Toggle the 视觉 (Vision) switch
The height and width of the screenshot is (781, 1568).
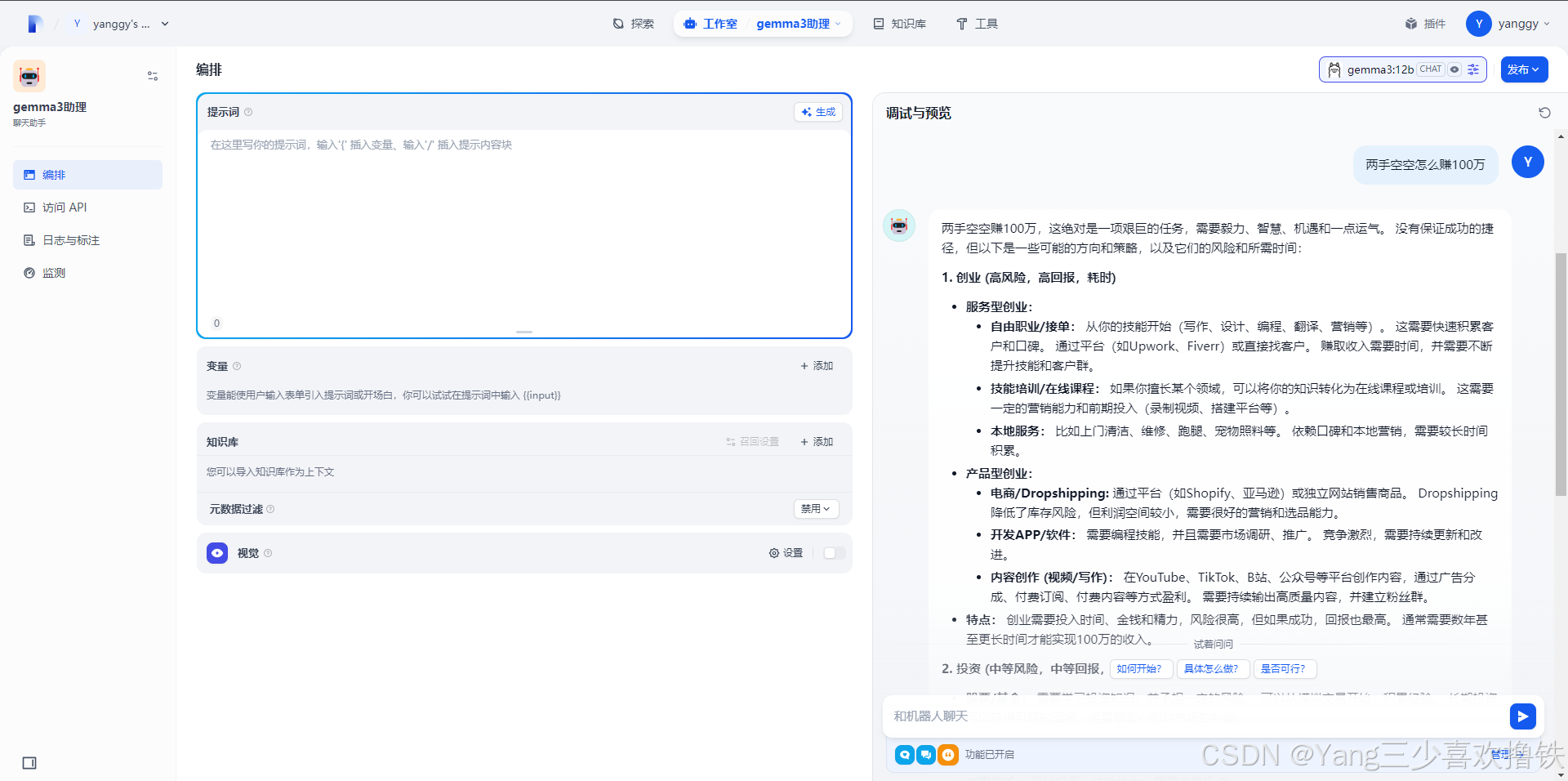[x=834, y=553]
